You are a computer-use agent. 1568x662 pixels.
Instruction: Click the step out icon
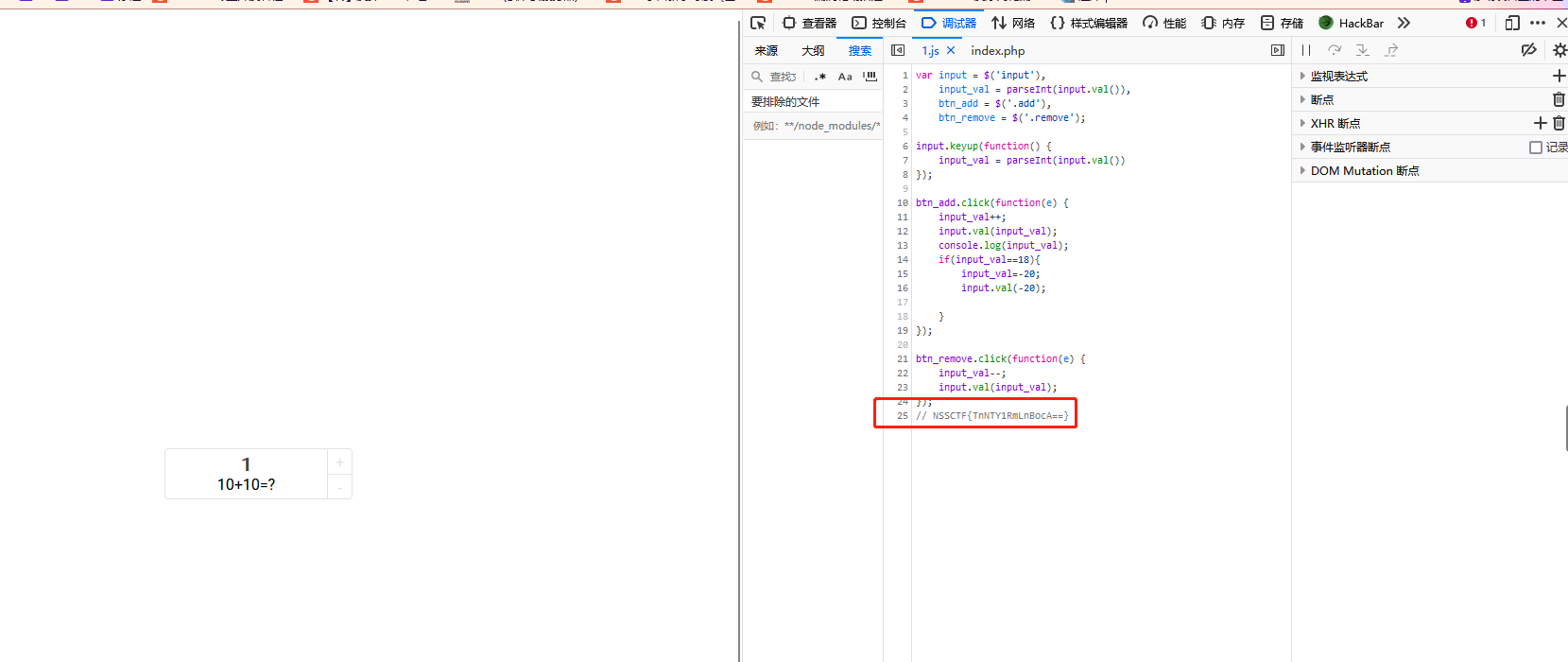pyautogui.click(x=1391, y=50)
